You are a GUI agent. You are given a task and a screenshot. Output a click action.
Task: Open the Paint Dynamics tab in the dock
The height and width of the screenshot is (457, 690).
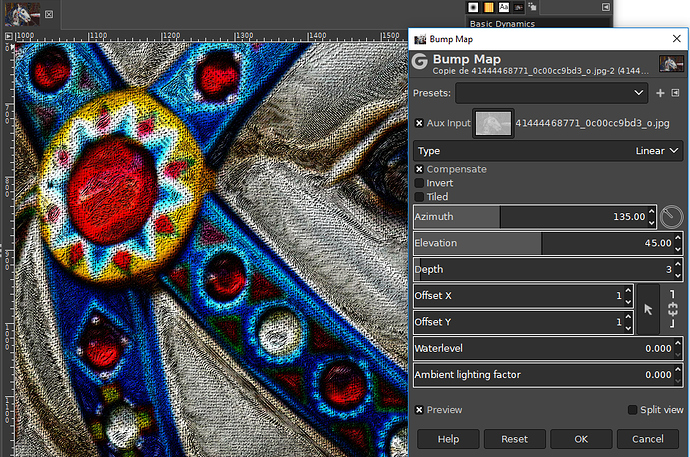click(x=532, y=6)
